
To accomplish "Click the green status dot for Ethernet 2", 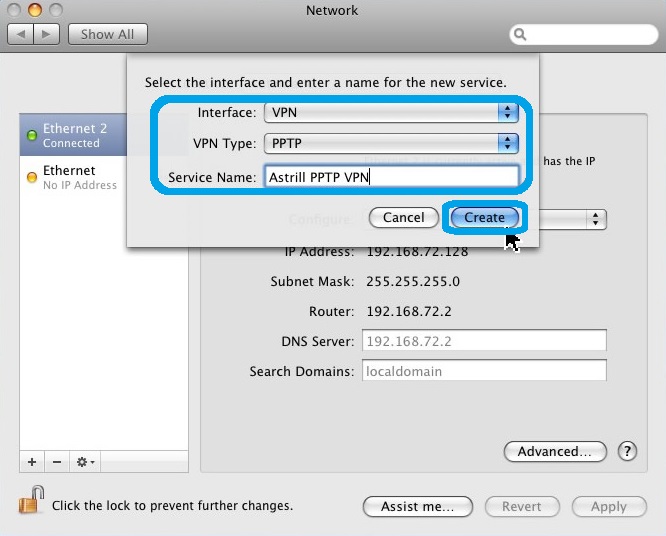I will click(32, 135).
